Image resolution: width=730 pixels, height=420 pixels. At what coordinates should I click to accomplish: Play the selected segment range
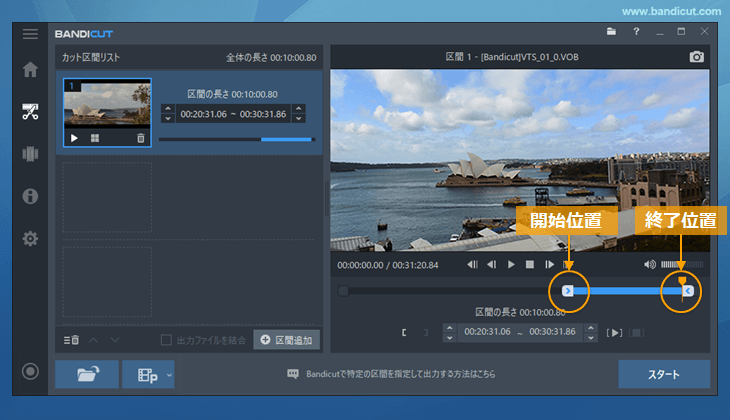click(614, 332)
